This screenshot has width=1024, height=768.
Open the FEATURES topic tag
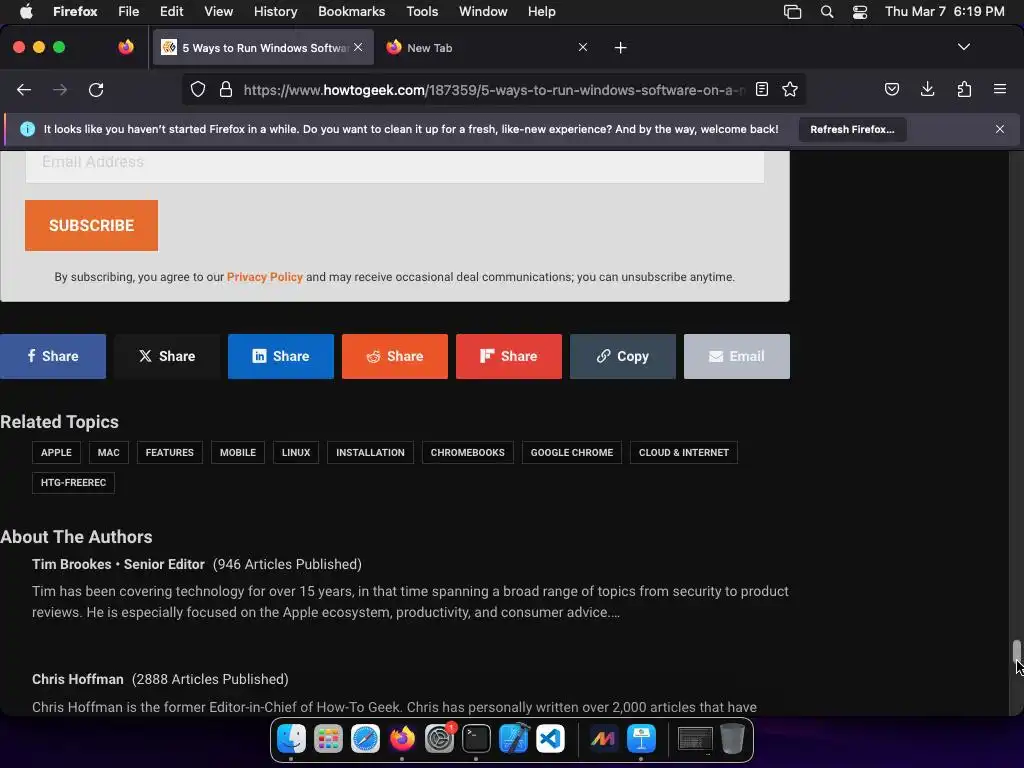tap(170, 453)
